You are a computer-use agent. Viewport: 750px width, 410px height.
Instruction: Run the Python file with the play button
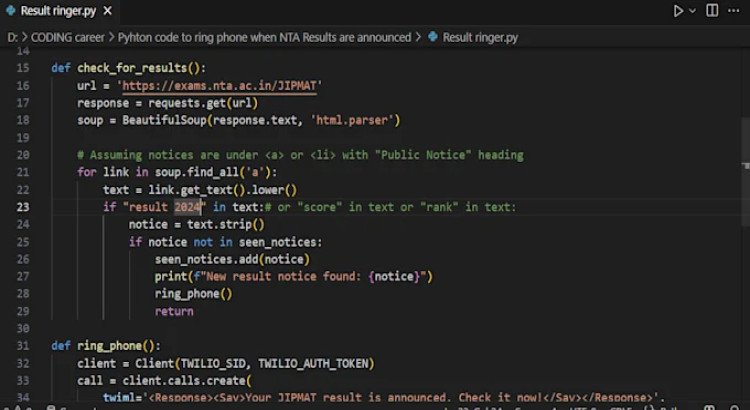(x=678, y=11)
